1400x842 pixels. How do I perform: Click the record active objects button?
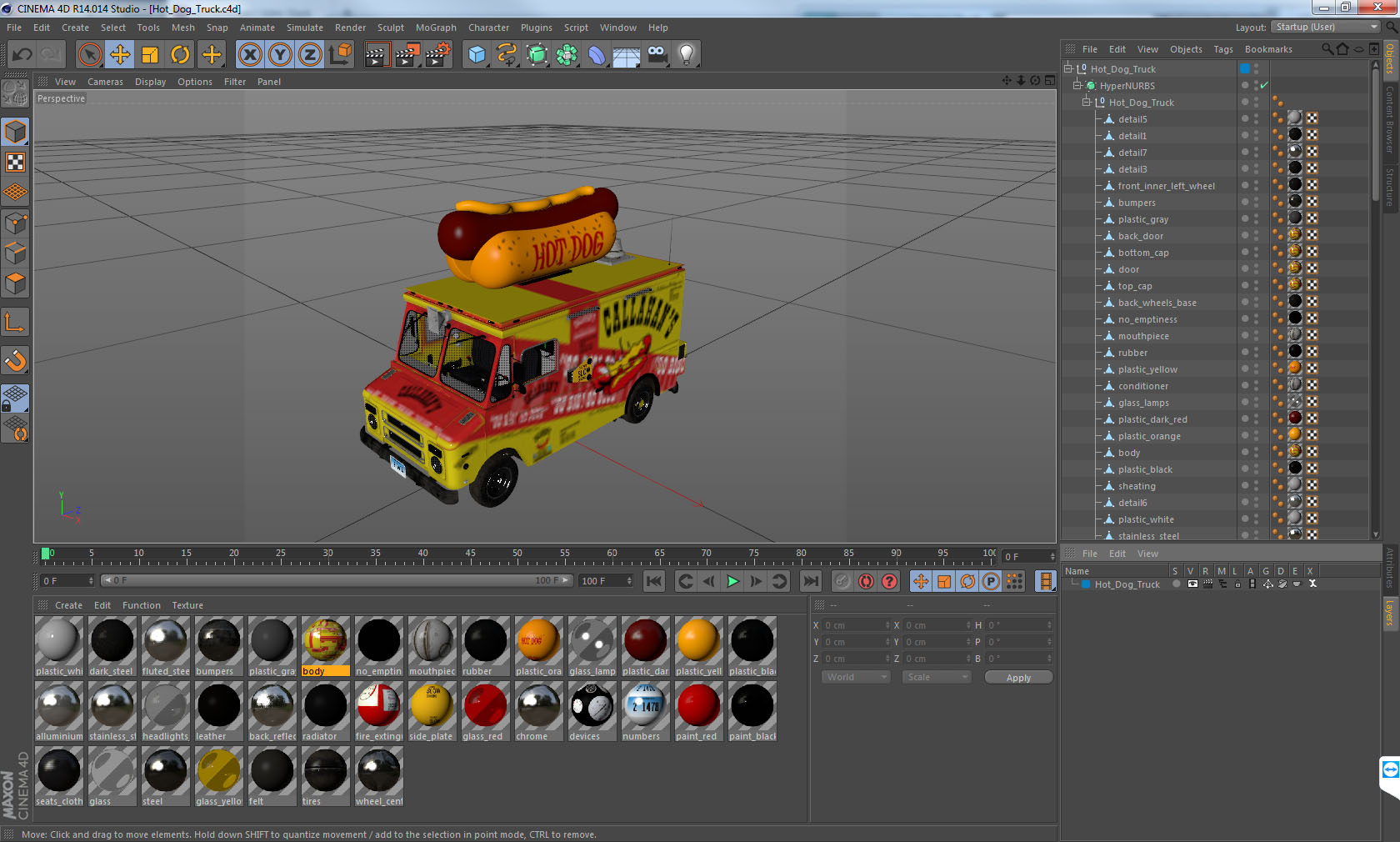[x=842, y=581]
